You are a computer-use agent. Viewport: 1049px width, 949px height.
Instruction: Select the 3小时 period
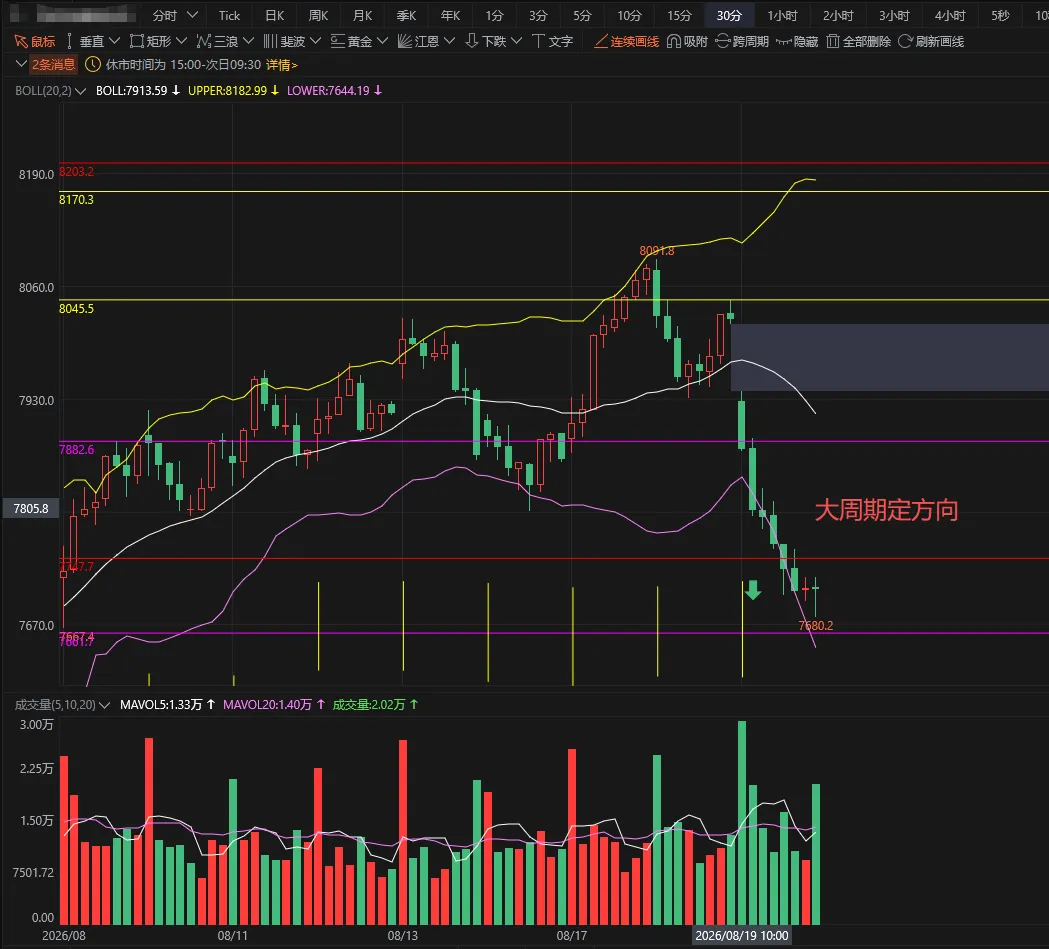pos(894,15)
